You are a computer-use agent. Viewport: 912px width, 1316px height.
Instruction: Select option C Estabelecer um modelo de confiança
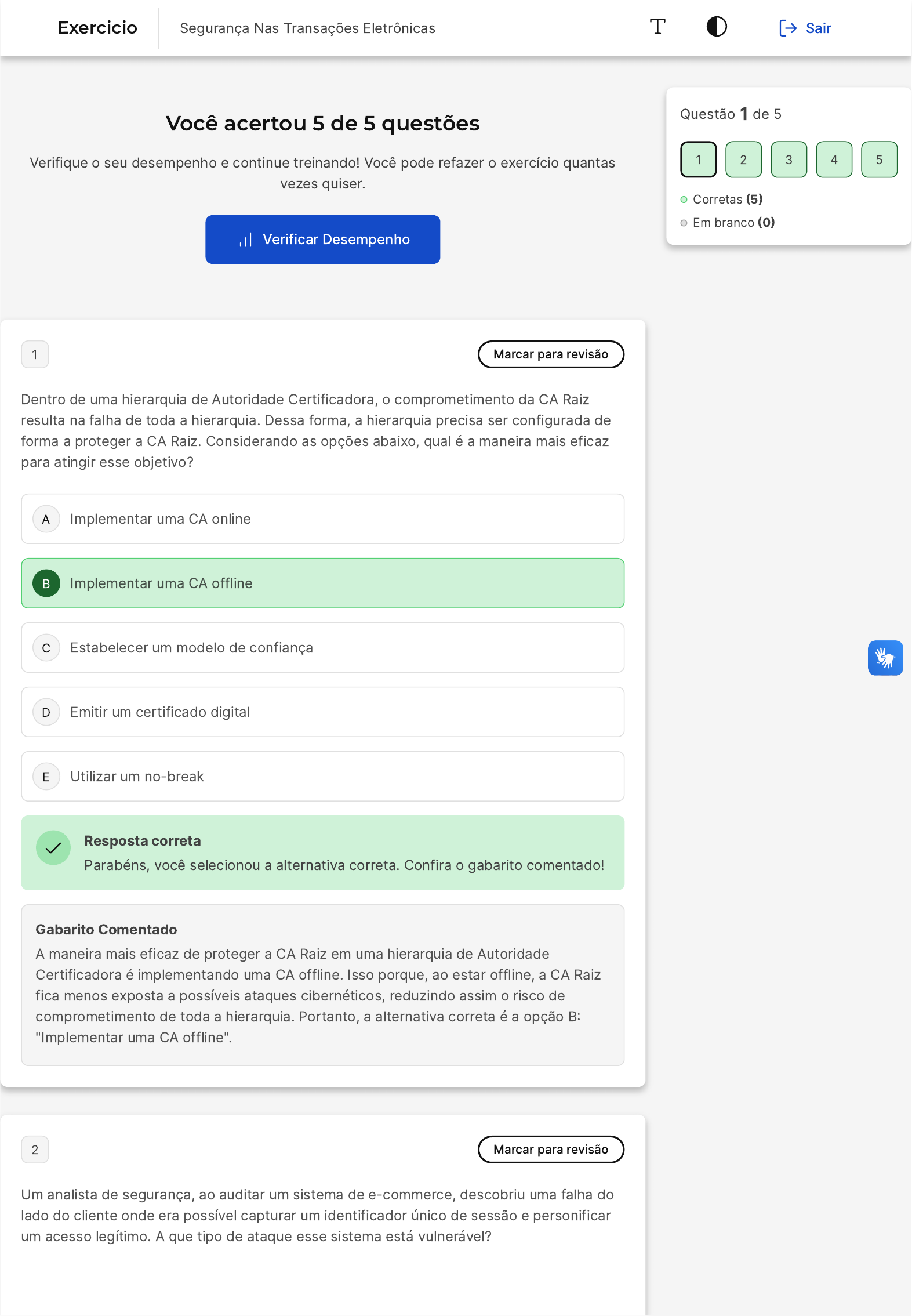tap(322, 647)
